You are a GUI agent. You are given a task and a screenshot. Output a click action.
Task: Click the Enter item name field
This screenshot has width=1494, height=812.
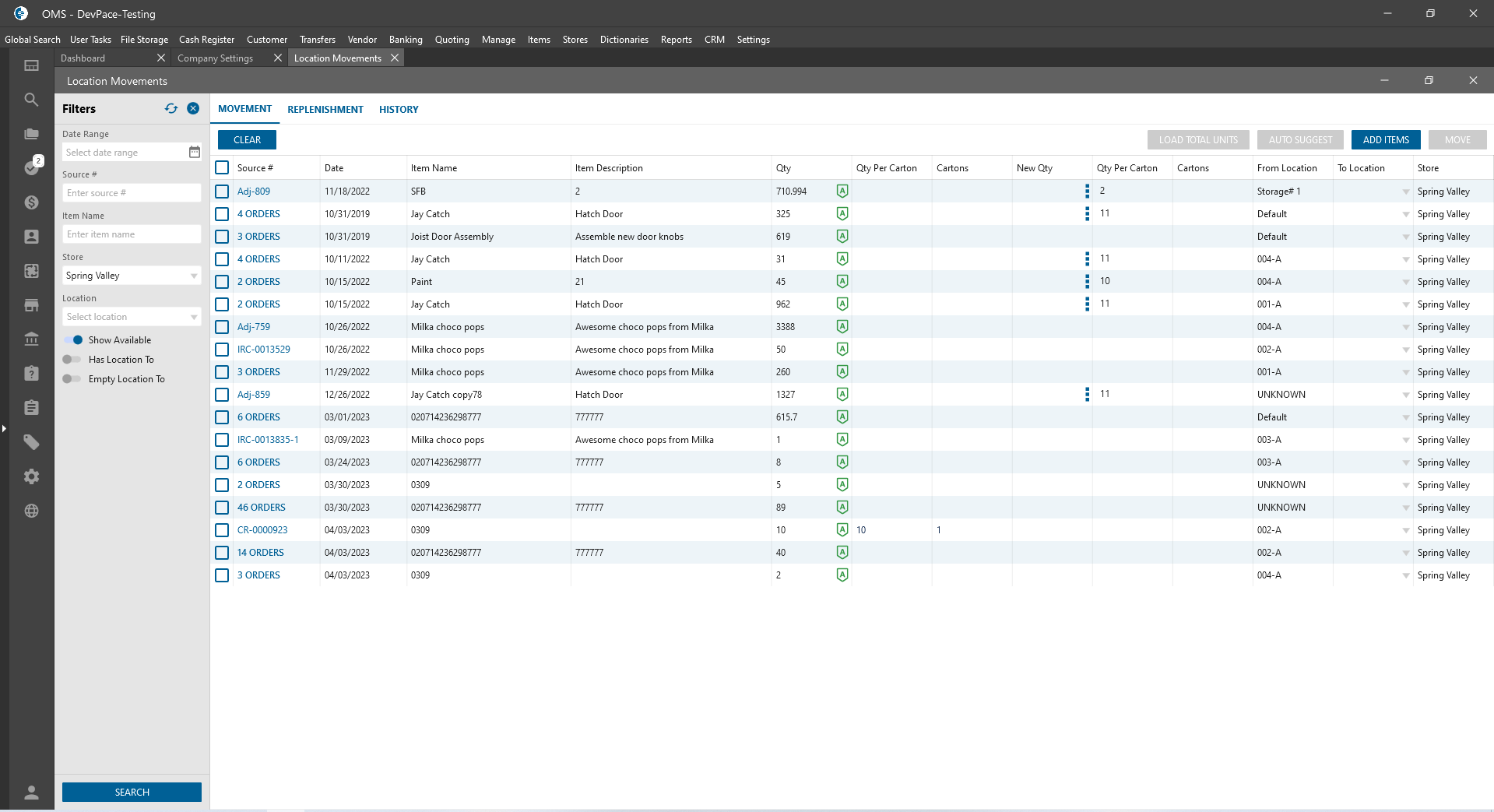(131, 234)
